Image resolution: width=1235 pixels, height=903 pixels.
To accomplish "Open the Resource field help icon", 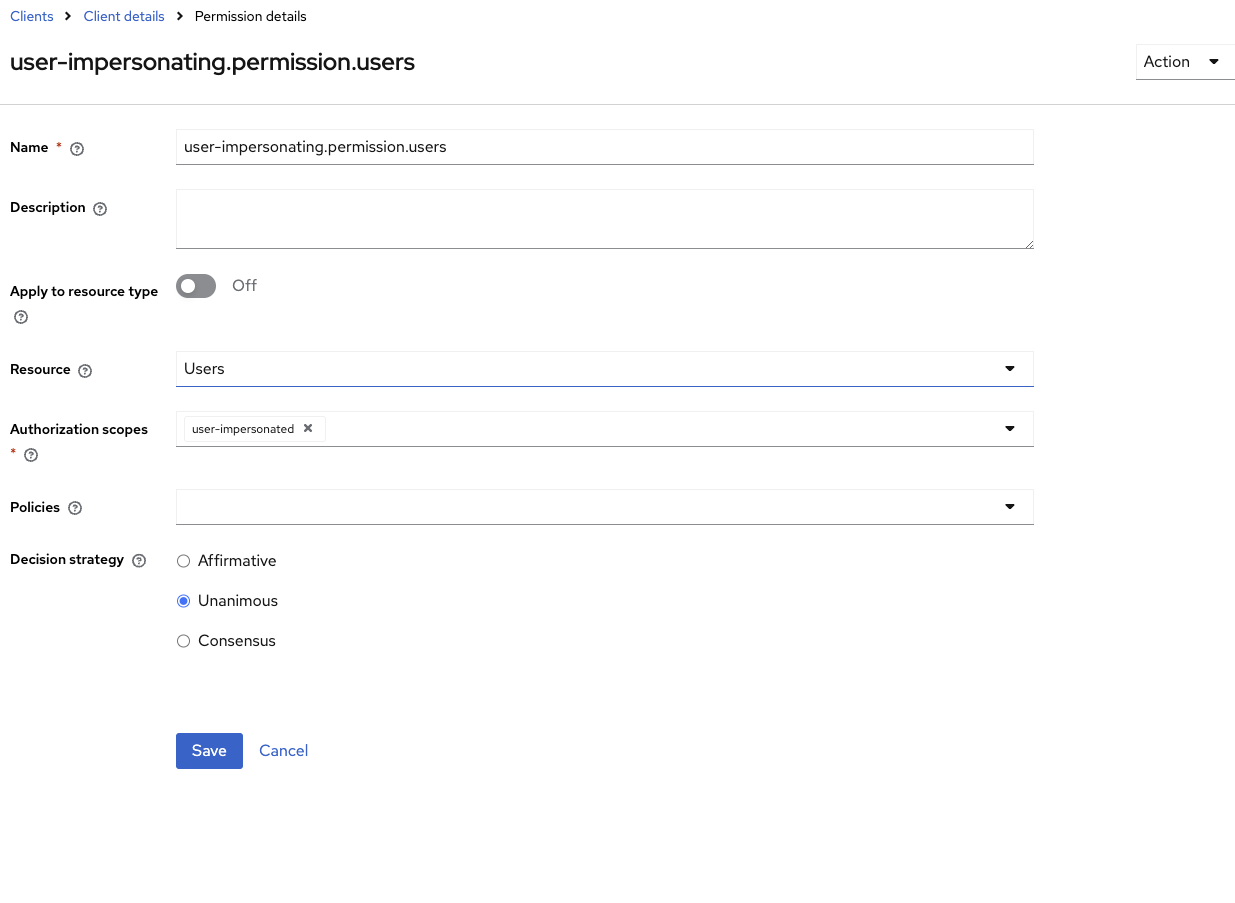I will click(85, 370).
